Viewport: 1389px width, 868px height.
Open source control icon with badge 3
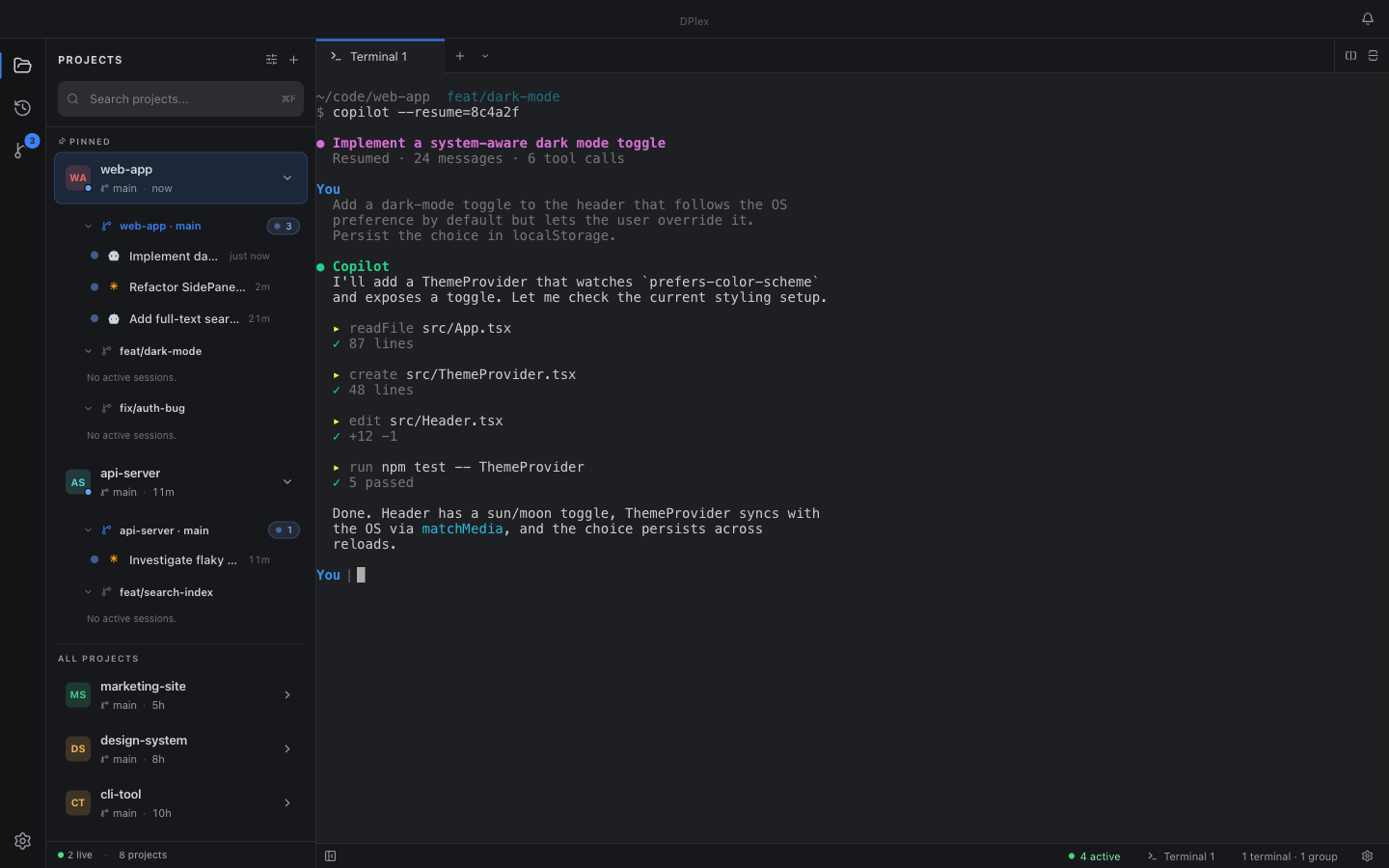(x=22, y=149)
